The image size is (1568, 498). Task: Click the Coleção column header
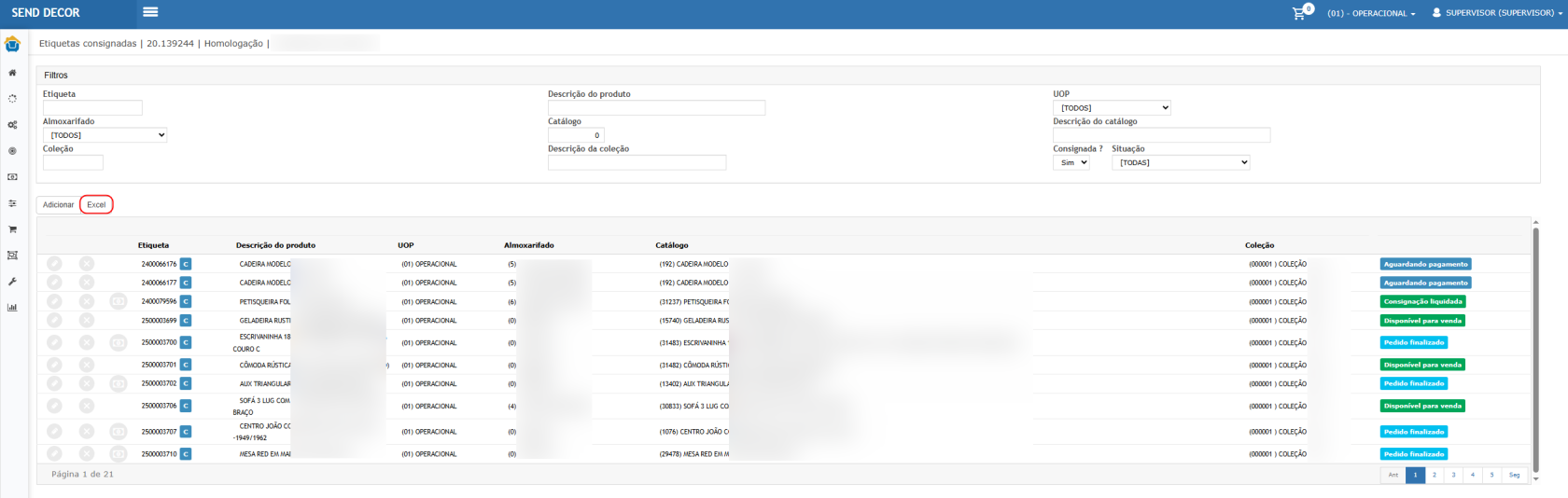[1259, 245]
